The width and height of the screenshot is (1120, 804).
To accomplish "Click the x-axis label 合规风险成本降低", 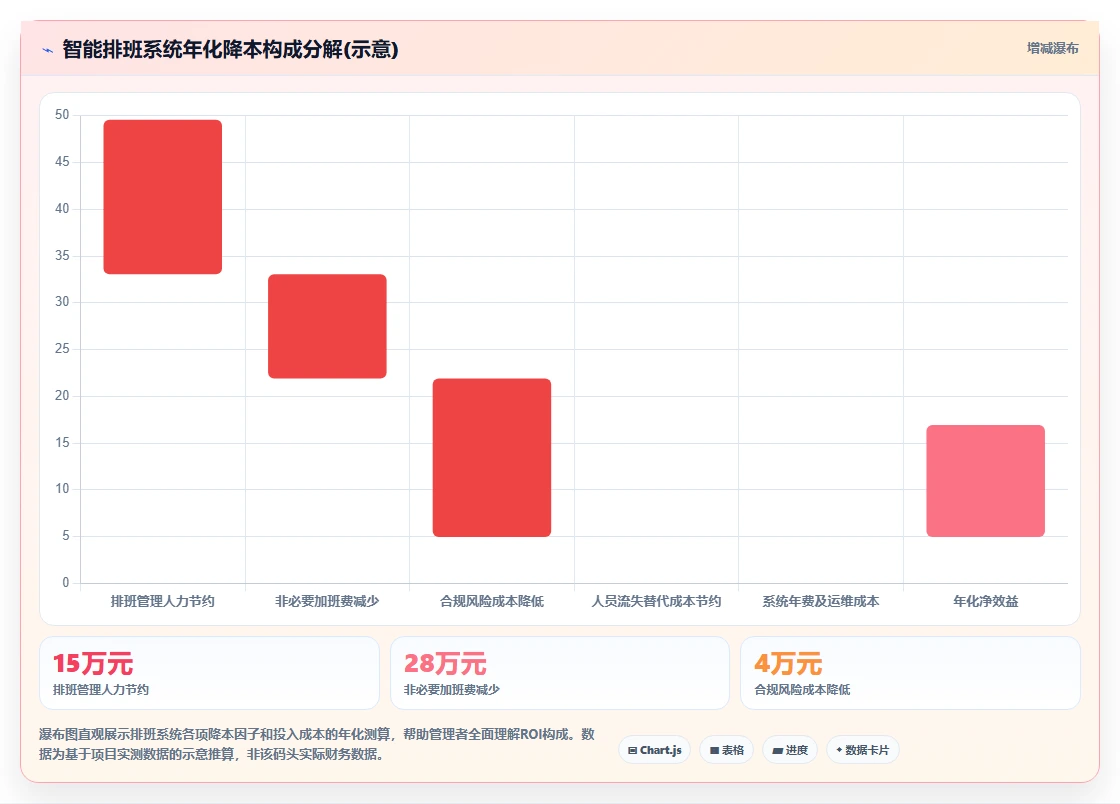I will tap(492, 601).
